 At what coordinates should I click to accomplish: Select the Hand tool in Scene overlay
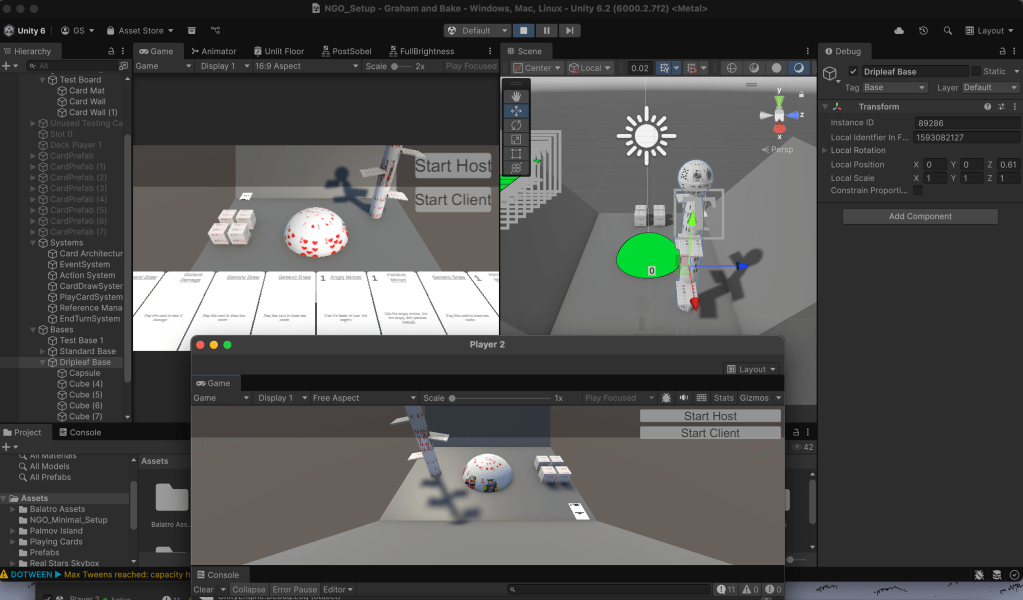516,96
